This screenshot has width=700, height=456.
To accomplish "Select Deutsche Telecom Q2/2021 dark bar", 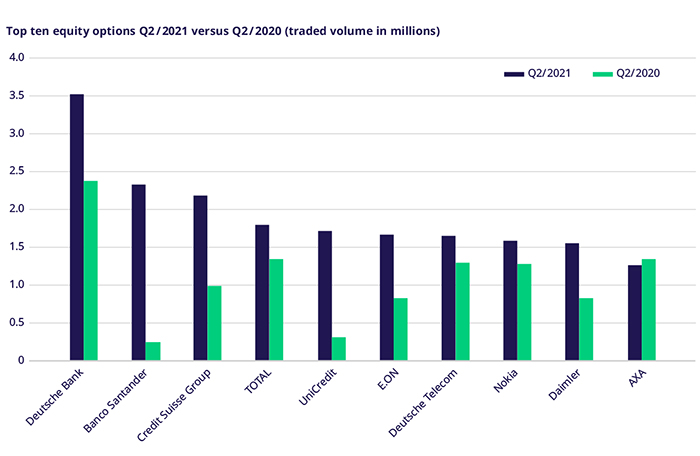I will point(448,298).
